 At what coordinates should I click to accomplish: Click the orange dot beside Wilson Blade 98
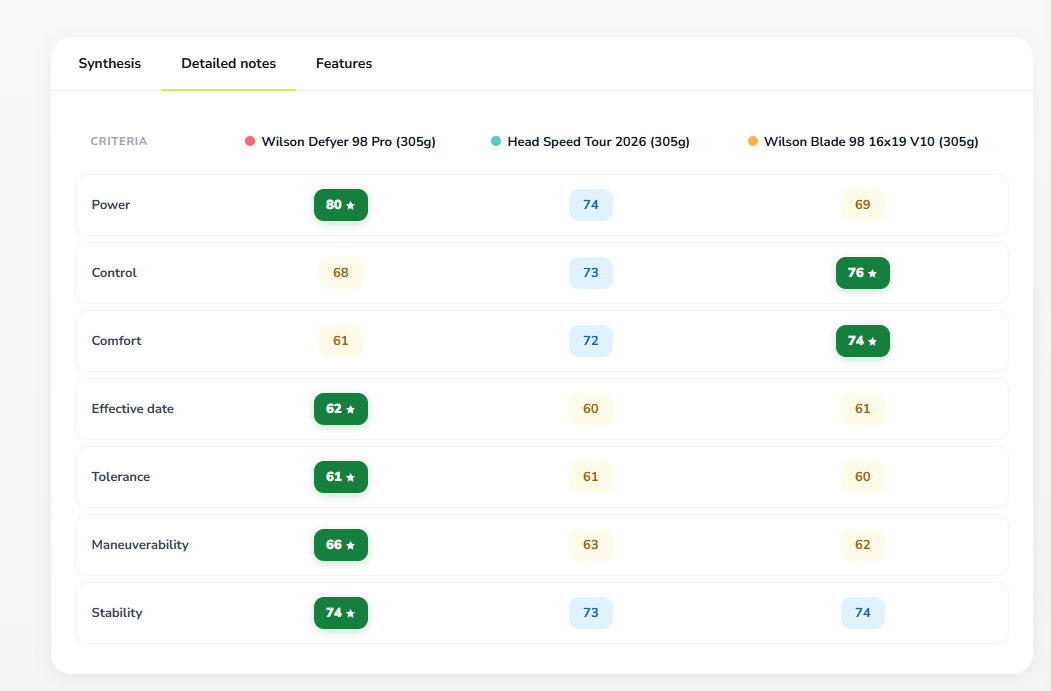[753, 141]
